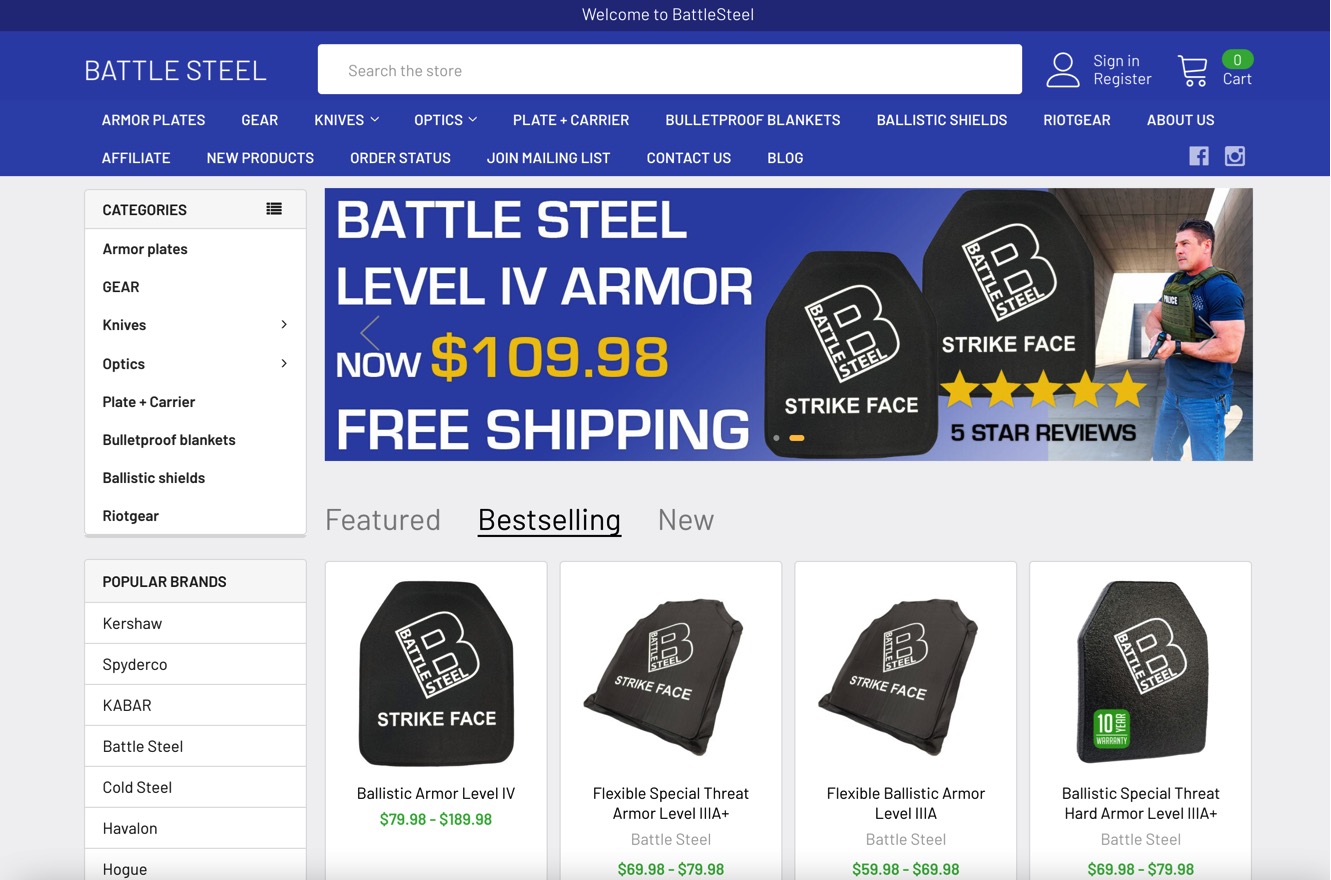This screenshot has width=1331, height=880.
Task: Open RIOTGEAR navigation item
Action: pyautogui.click(x=1077, y=120)
